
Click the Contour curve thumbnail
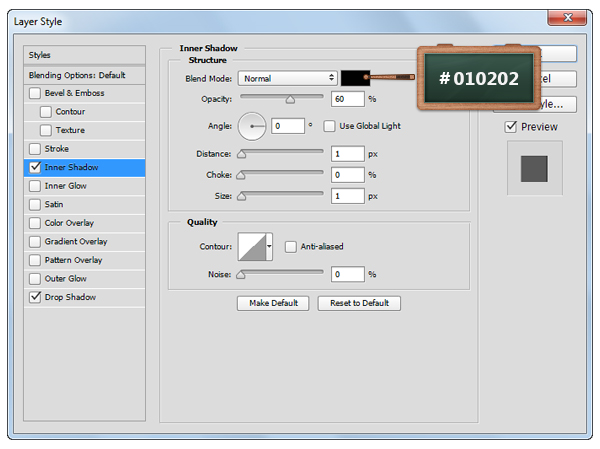[x=249, y=246]
